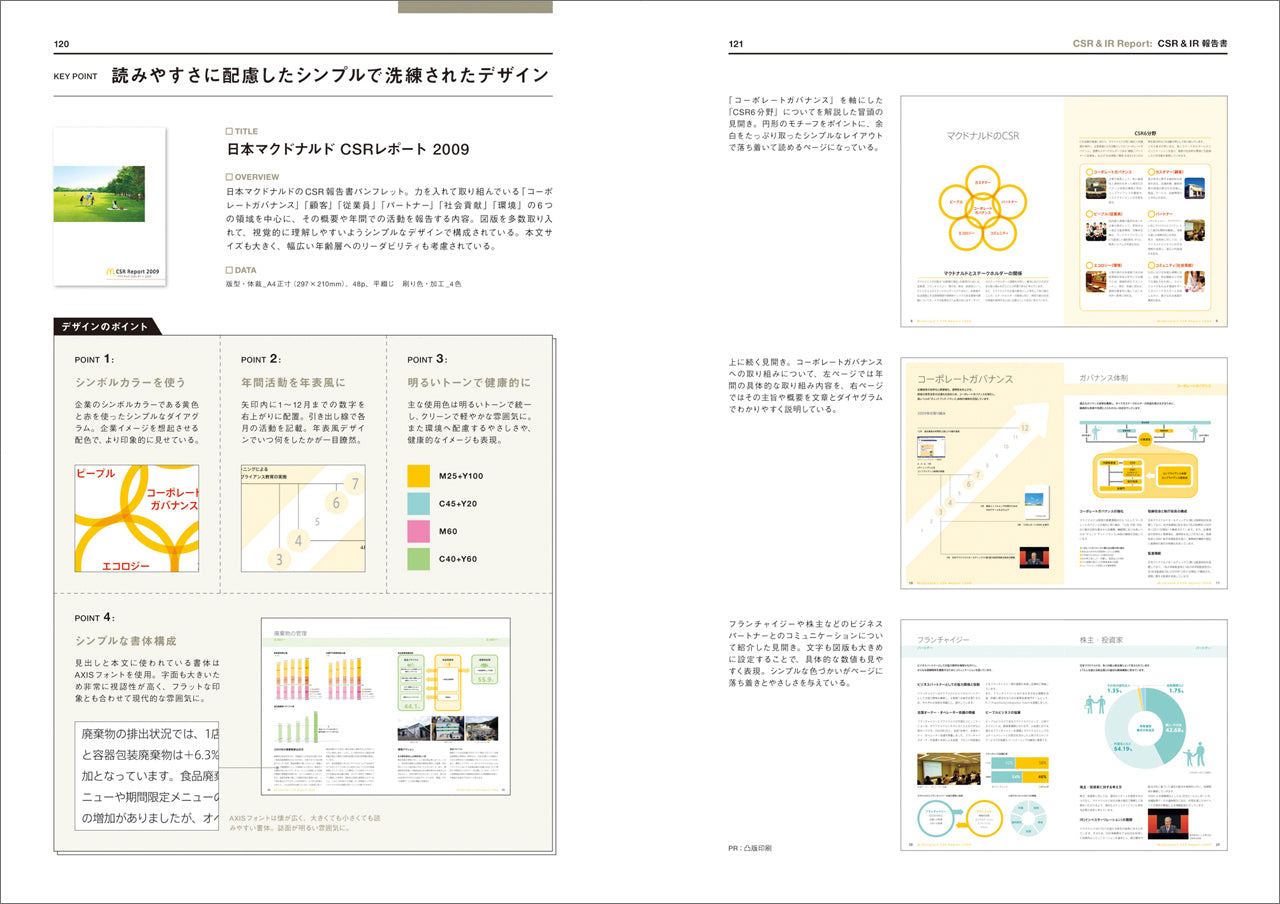
Task: Click description starting フランチャイジーや株主など
Action: pyautogui.click(x=806, y=653)
